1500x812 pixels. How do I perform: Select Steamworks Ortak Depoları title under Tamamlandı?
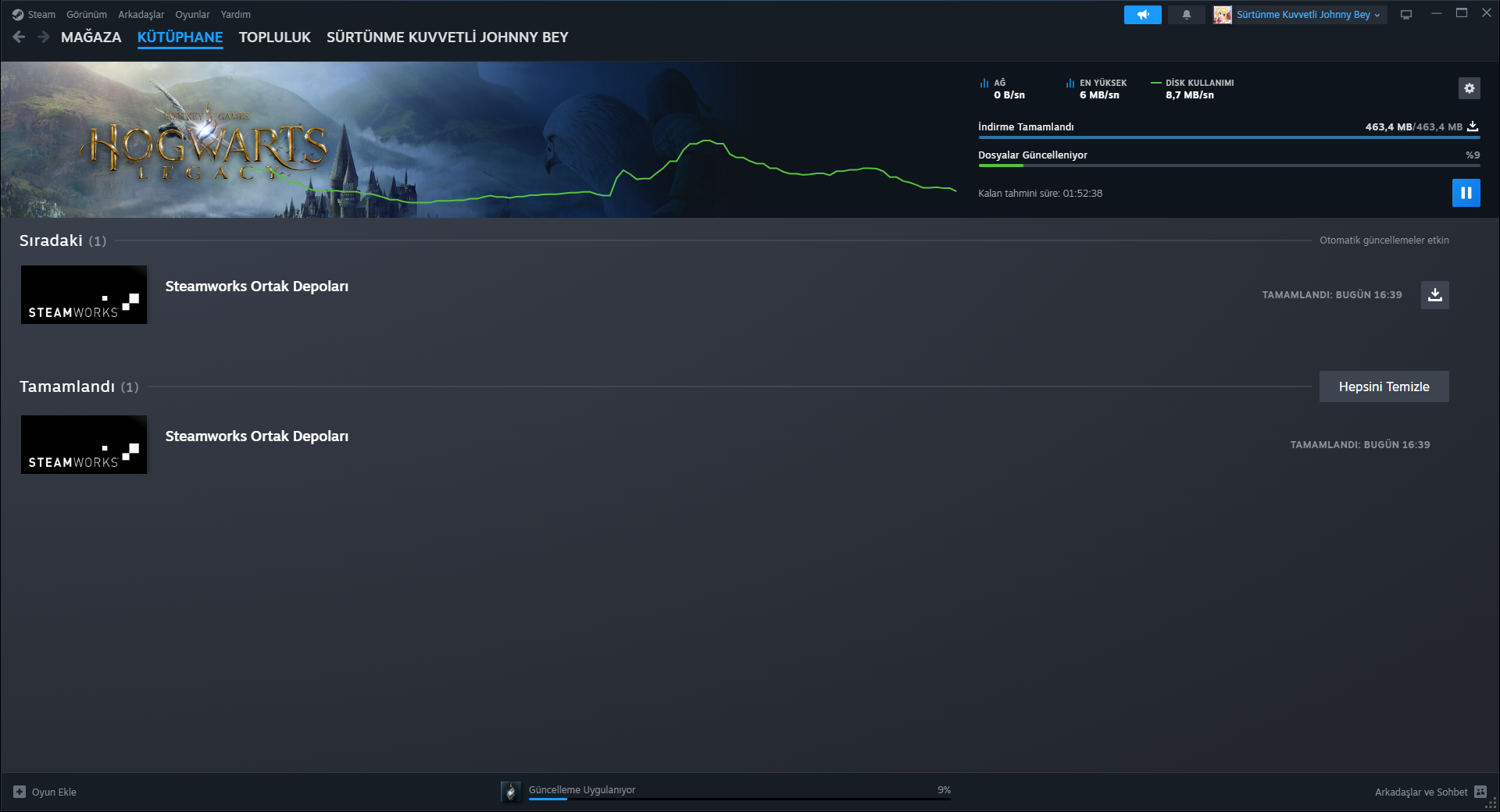257,436
